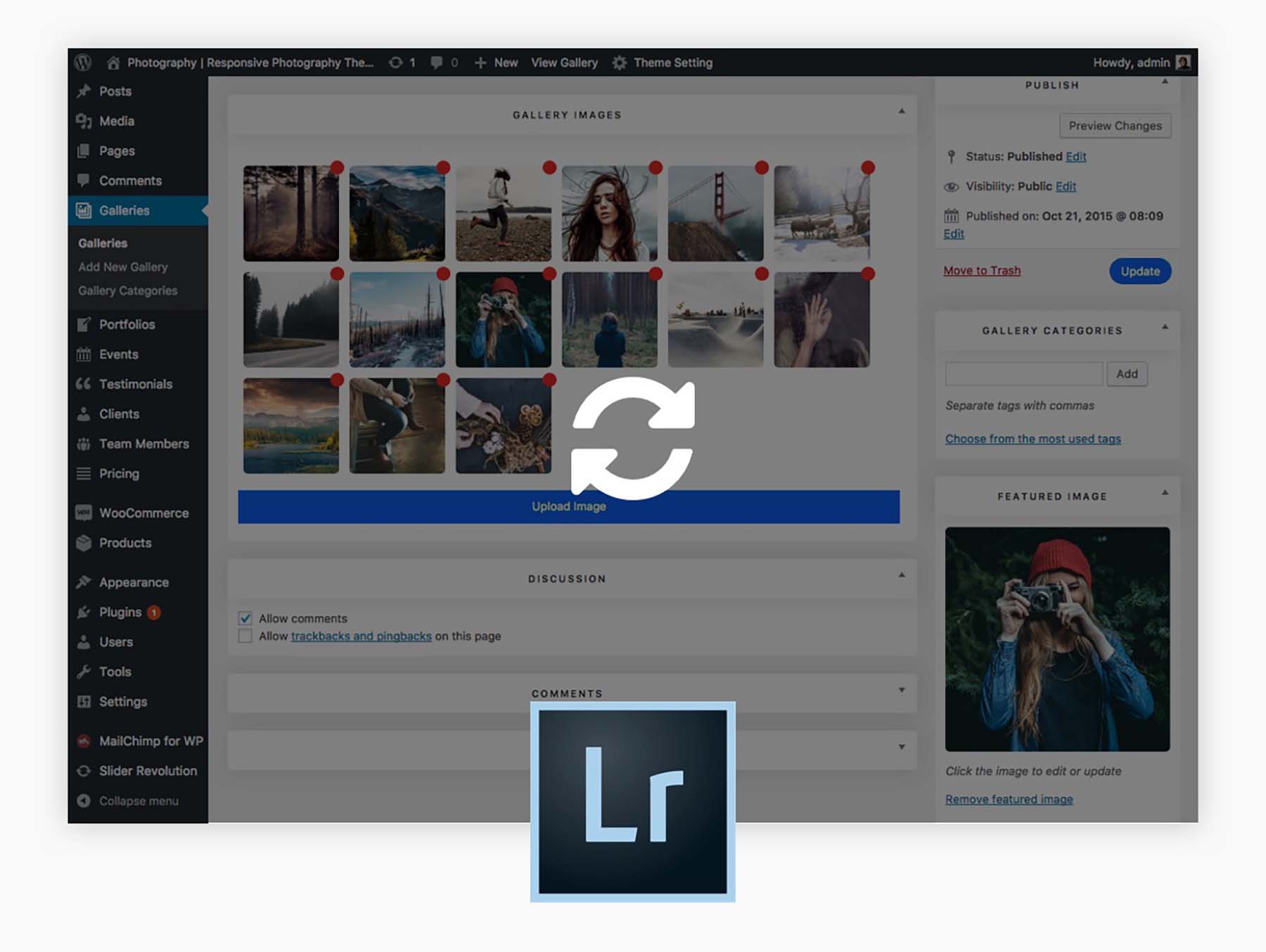Select the Slider Revolution icon
Viewport: 1266px width, 952px height.
[x=84, y=771]
